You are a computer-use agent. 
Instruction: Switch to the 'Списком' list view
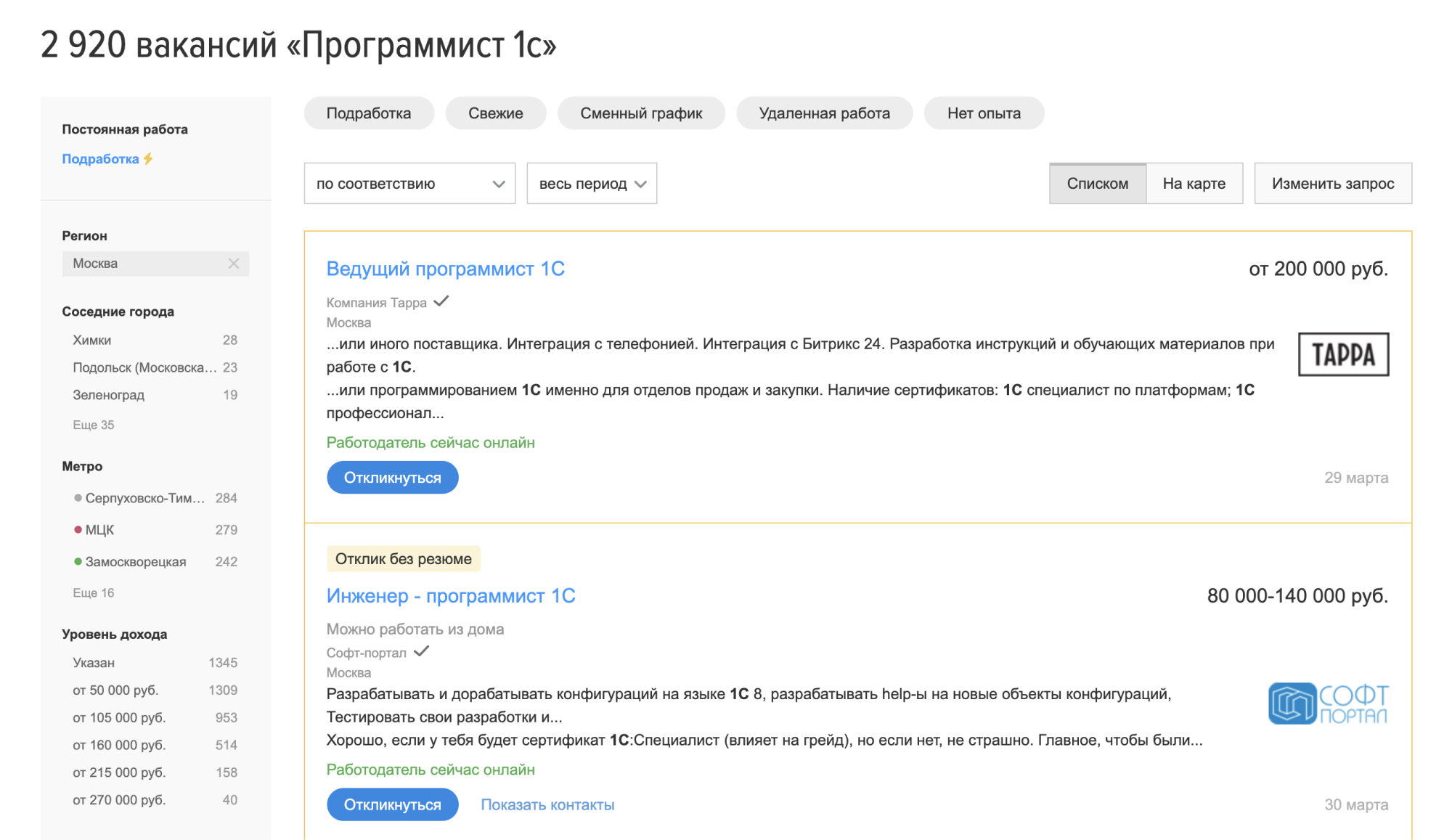click(1098, 184)
